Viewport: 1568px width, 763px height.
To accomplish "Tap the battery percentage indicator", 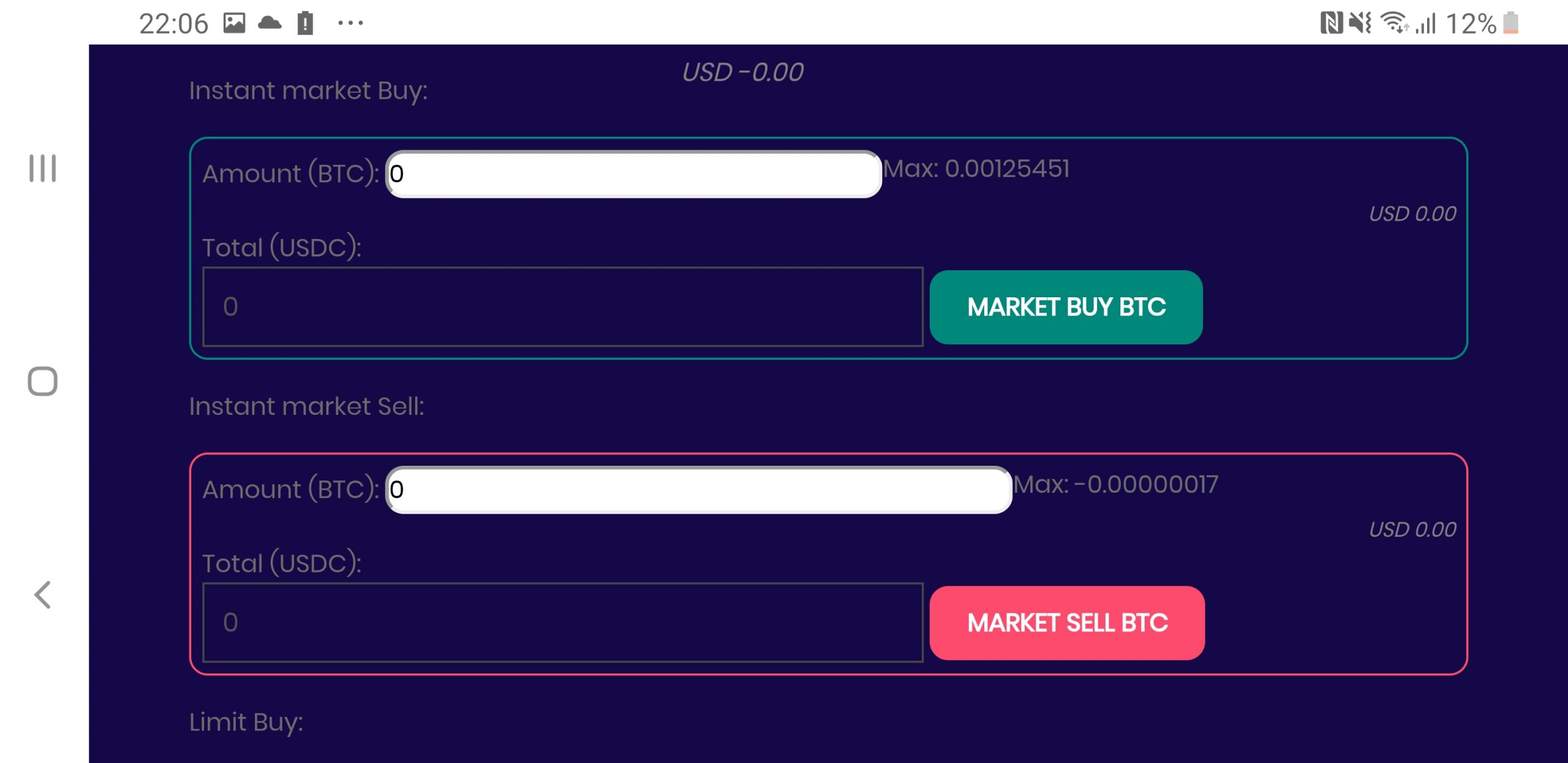I will (x=1471, y=24).
